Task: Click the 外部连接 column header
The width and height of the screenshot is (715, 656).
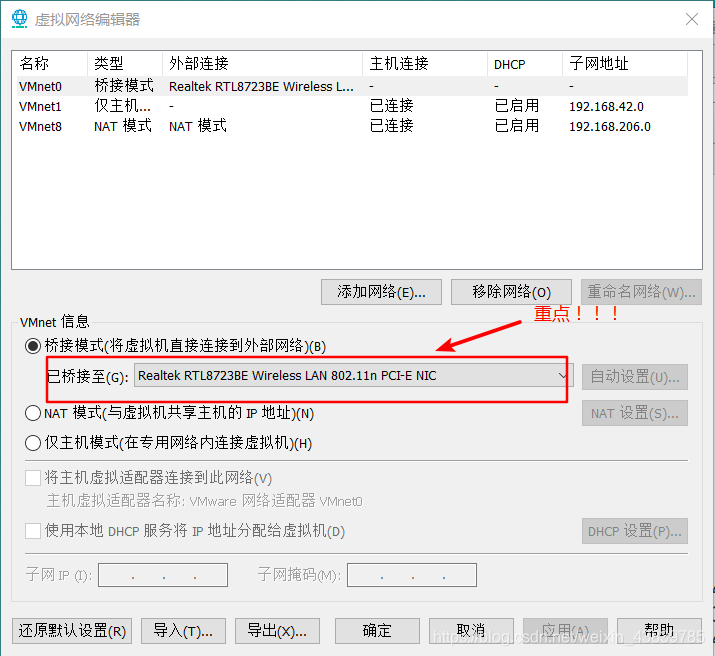Action: (262, 64)
